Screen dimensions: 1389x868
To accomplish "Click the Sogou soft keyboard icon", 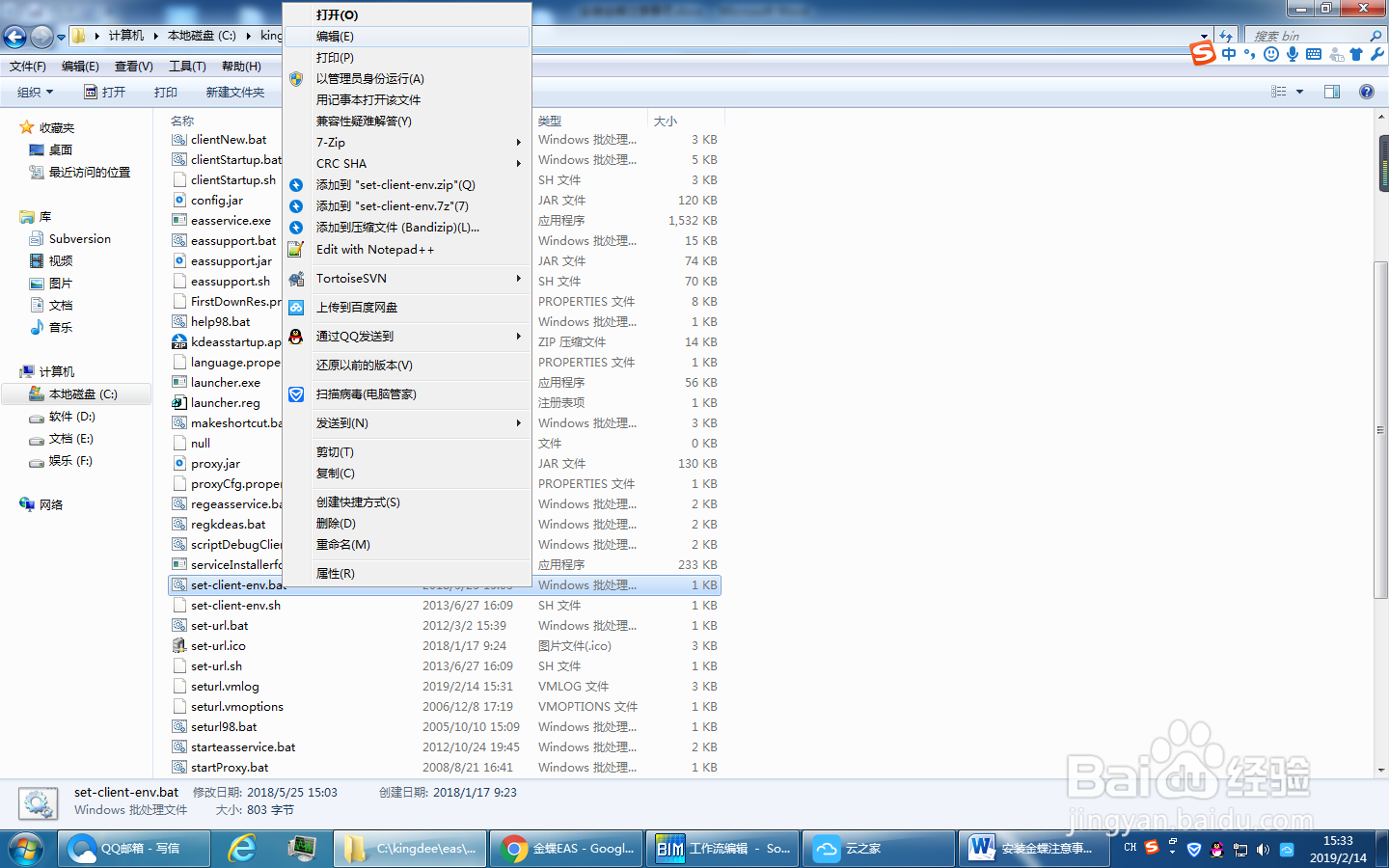I will coord(1314,54).
